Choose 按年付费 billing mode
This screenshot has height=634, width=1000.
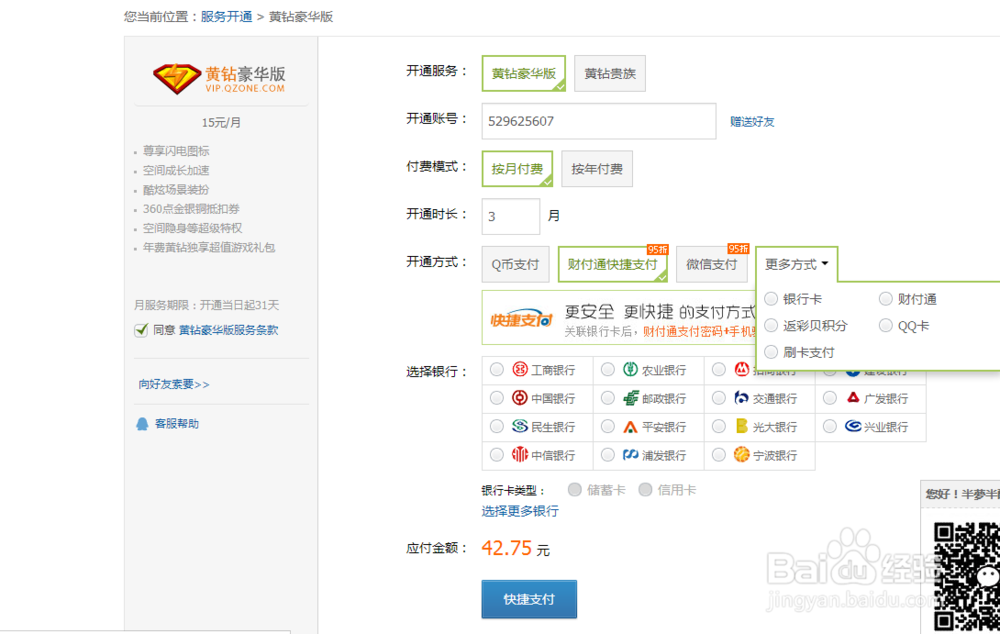point(597,168)
